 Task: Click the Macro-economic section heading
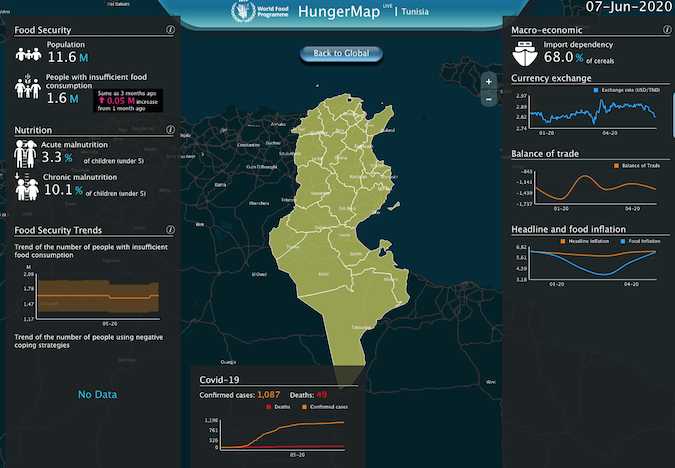click(547, 30)
